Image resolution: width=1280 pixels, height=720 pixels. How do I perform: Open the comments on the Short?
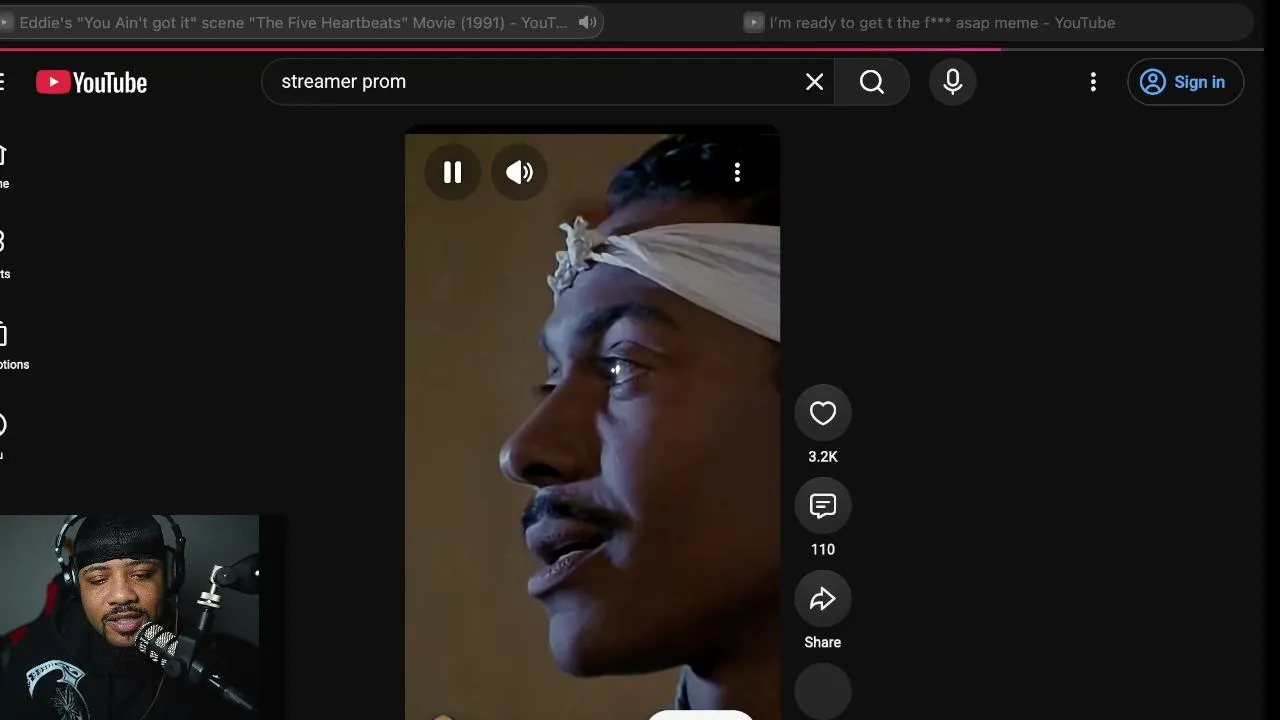(823, 506)
